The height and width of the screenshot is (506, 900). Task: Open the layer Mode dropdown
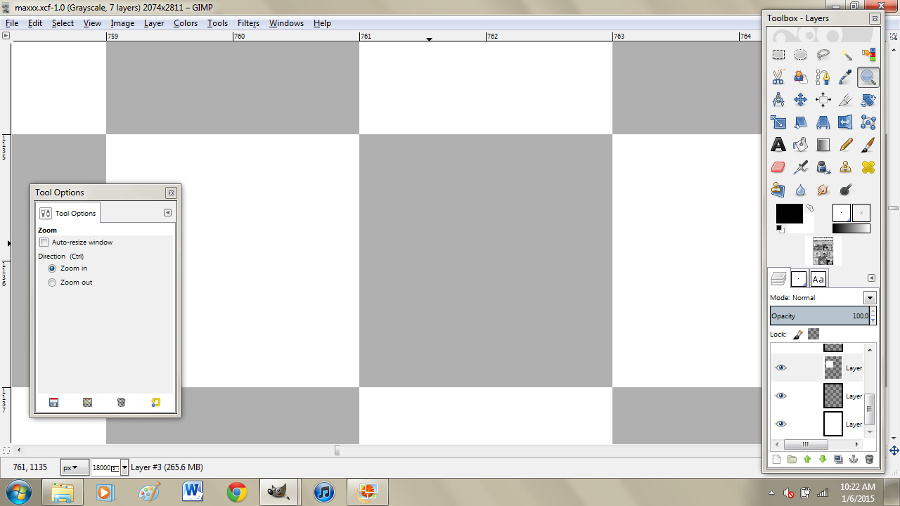tap(869, 298)
